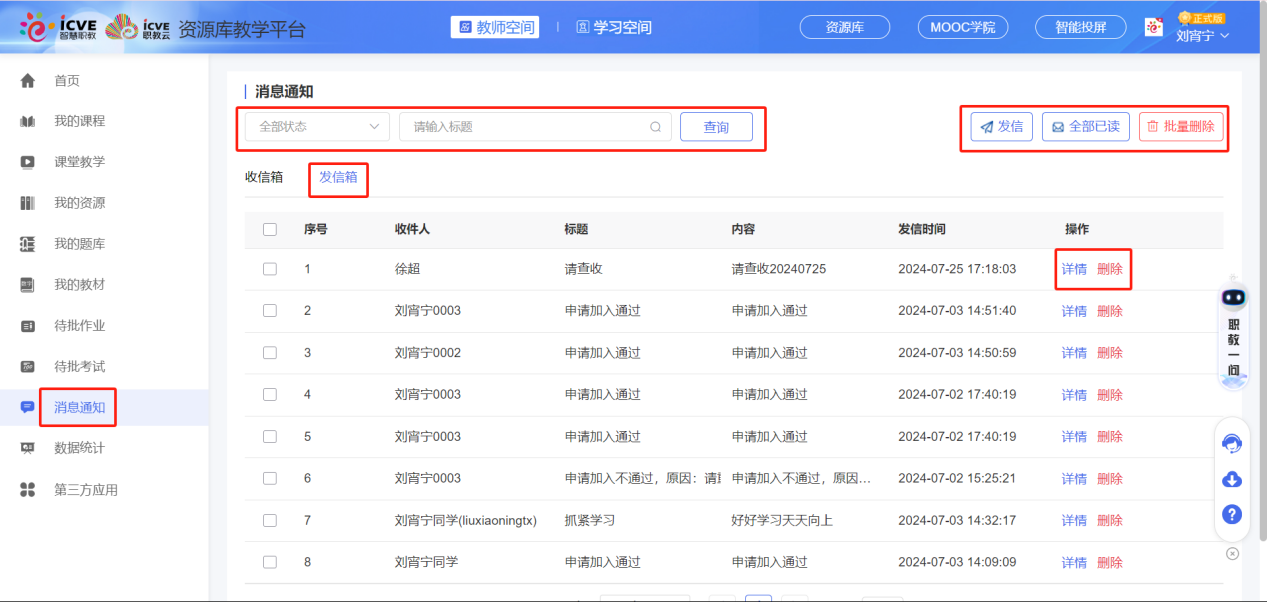Image resolution: width=1267 pixels, height=602 pixels.
Task: Expand the download cloud icon panel
Action: [1231, 479]
